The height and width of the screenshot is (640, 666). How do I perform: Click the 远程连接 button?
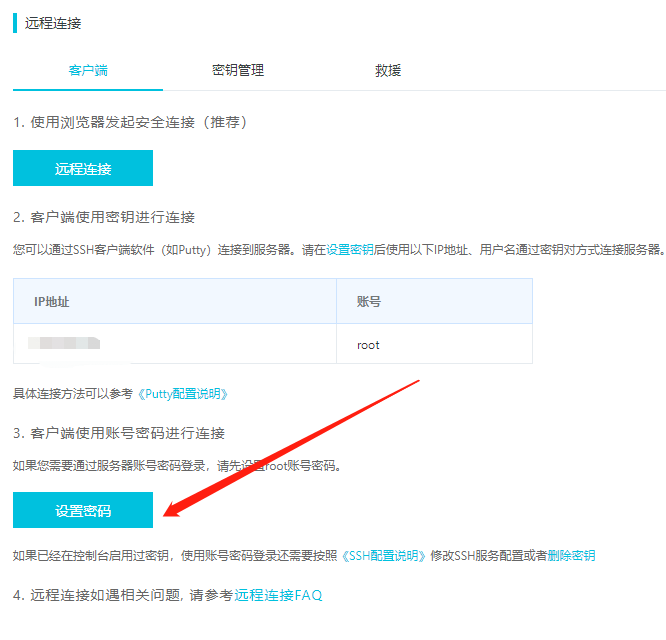(83, 169)
